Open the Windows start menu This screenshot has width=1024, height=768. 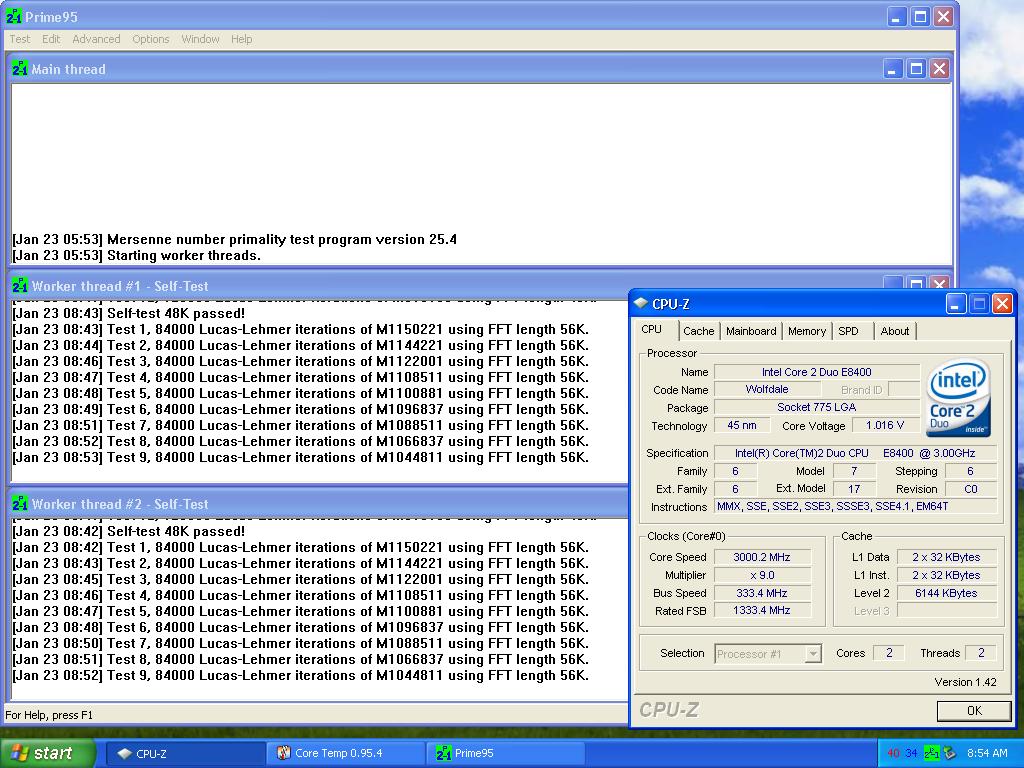pos(48,753)
